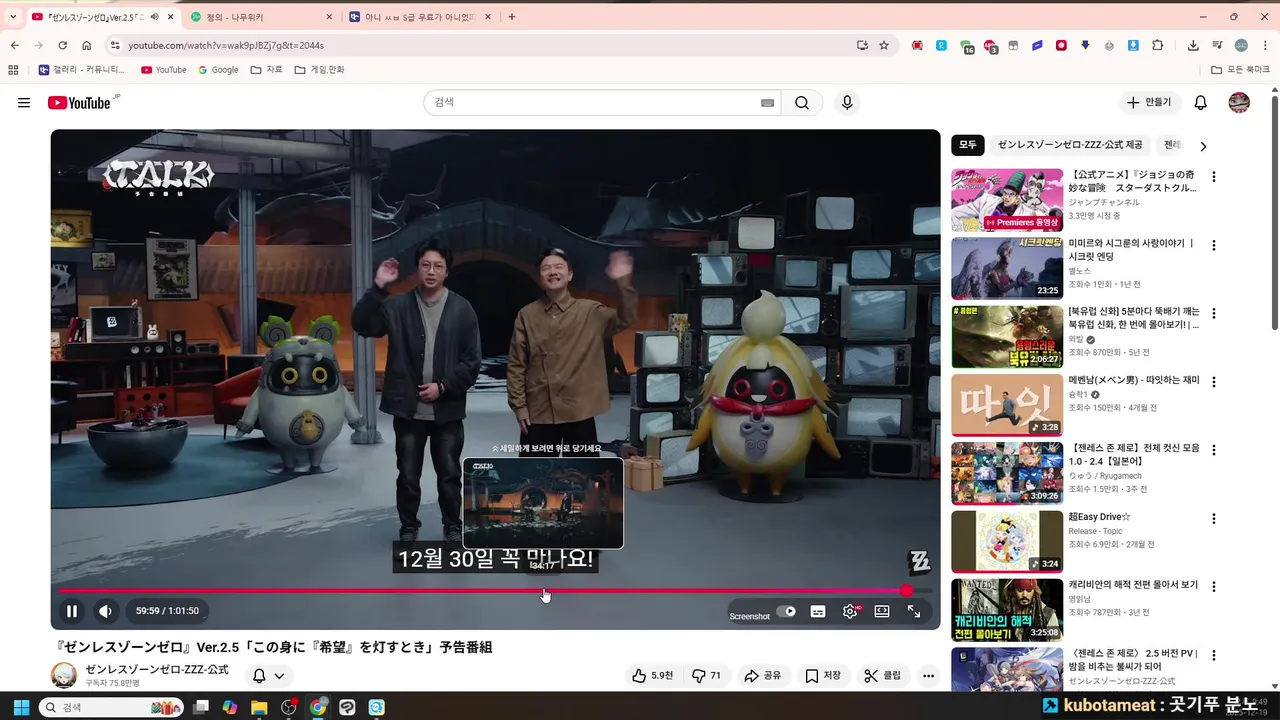Open 메벤남(メベン男) - 따잇하는 재미 title

[1134, 380]
